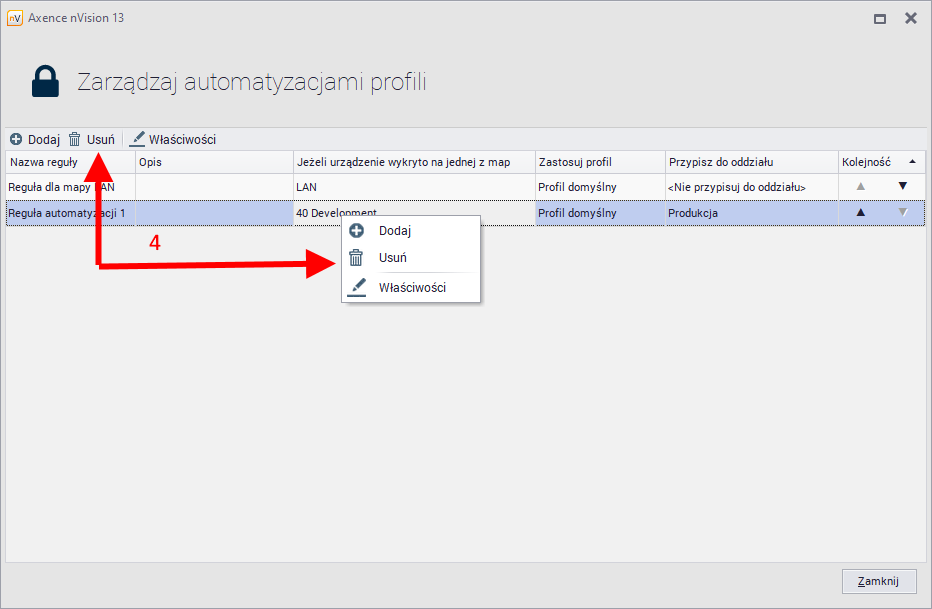932x609 pixels.
Task: Click the nVision icon in the title bar
Action: [15, 17]
